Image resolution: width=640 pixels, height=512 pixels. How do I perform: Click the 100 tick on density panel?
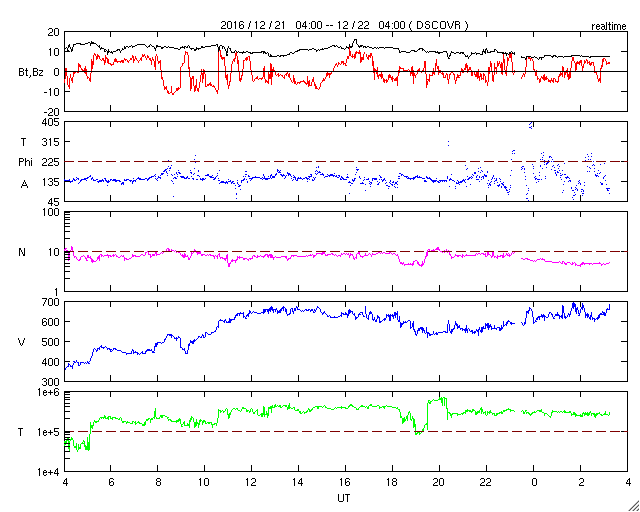(51, 212)
